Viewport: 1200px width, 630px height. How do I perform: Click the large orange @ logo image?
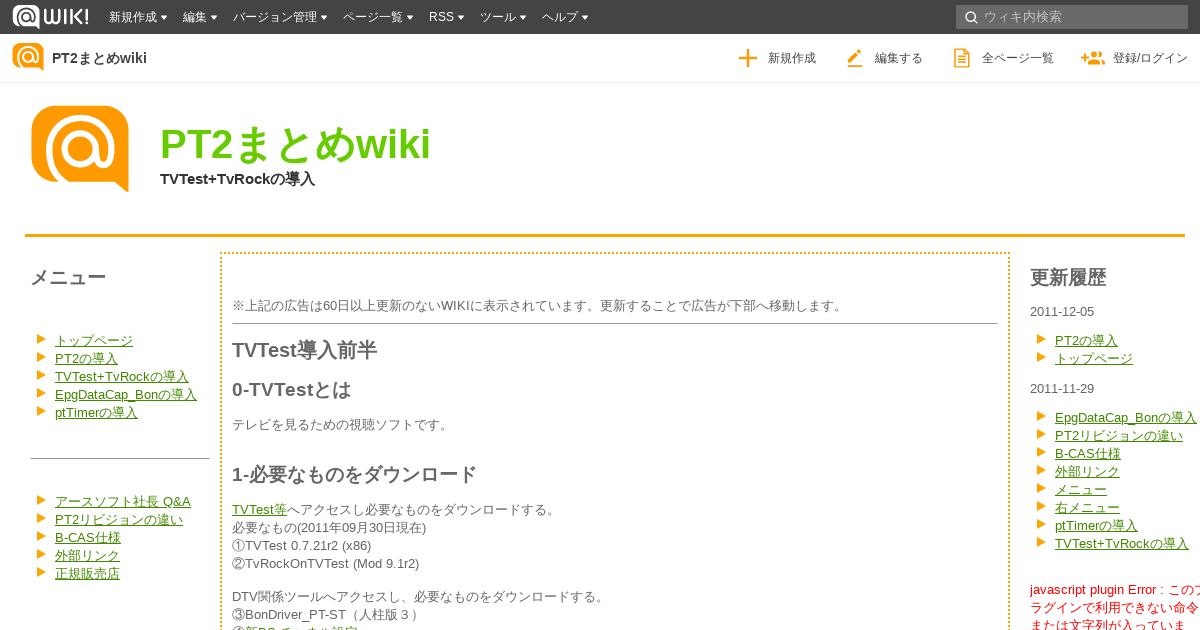(x=80, y=148)
